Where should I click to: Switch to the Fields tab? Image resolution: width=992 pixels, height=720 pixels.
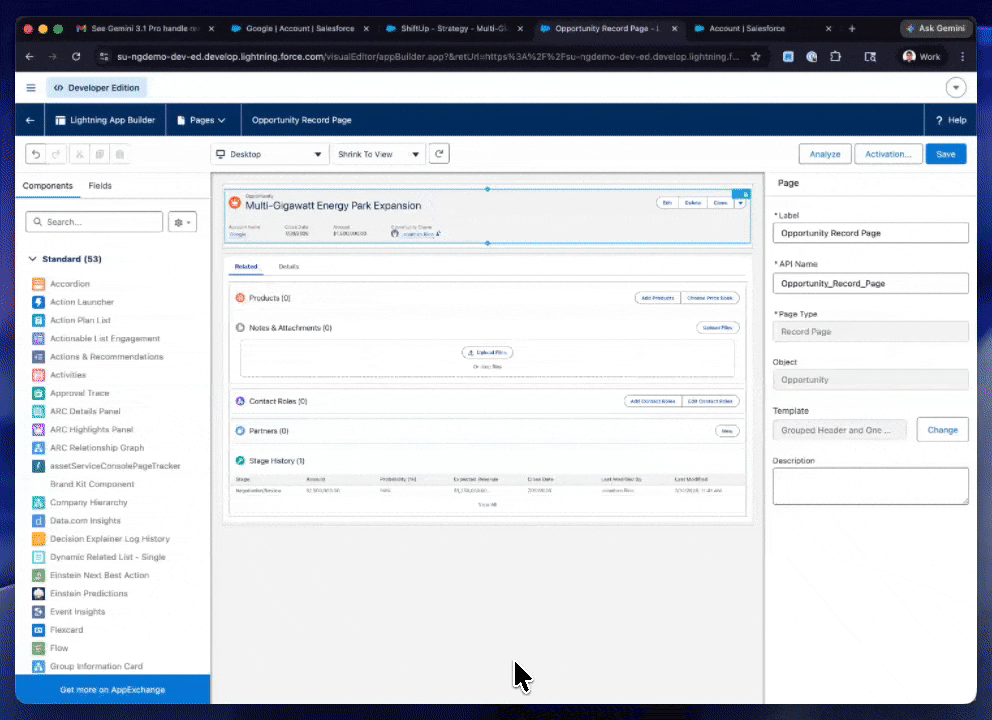tap(100, 186)
